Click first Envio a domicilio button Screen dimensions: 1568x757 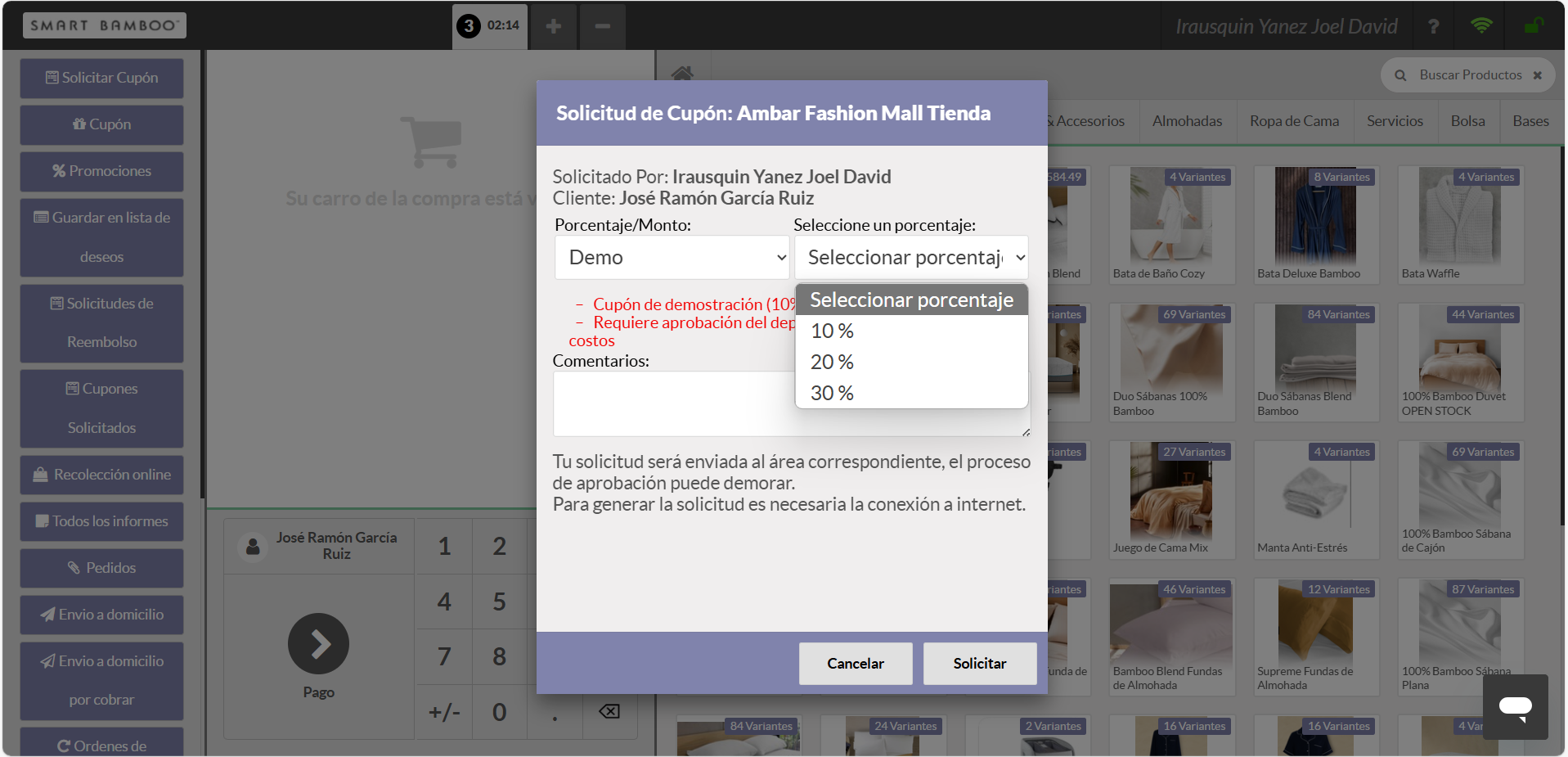(101, 615)
